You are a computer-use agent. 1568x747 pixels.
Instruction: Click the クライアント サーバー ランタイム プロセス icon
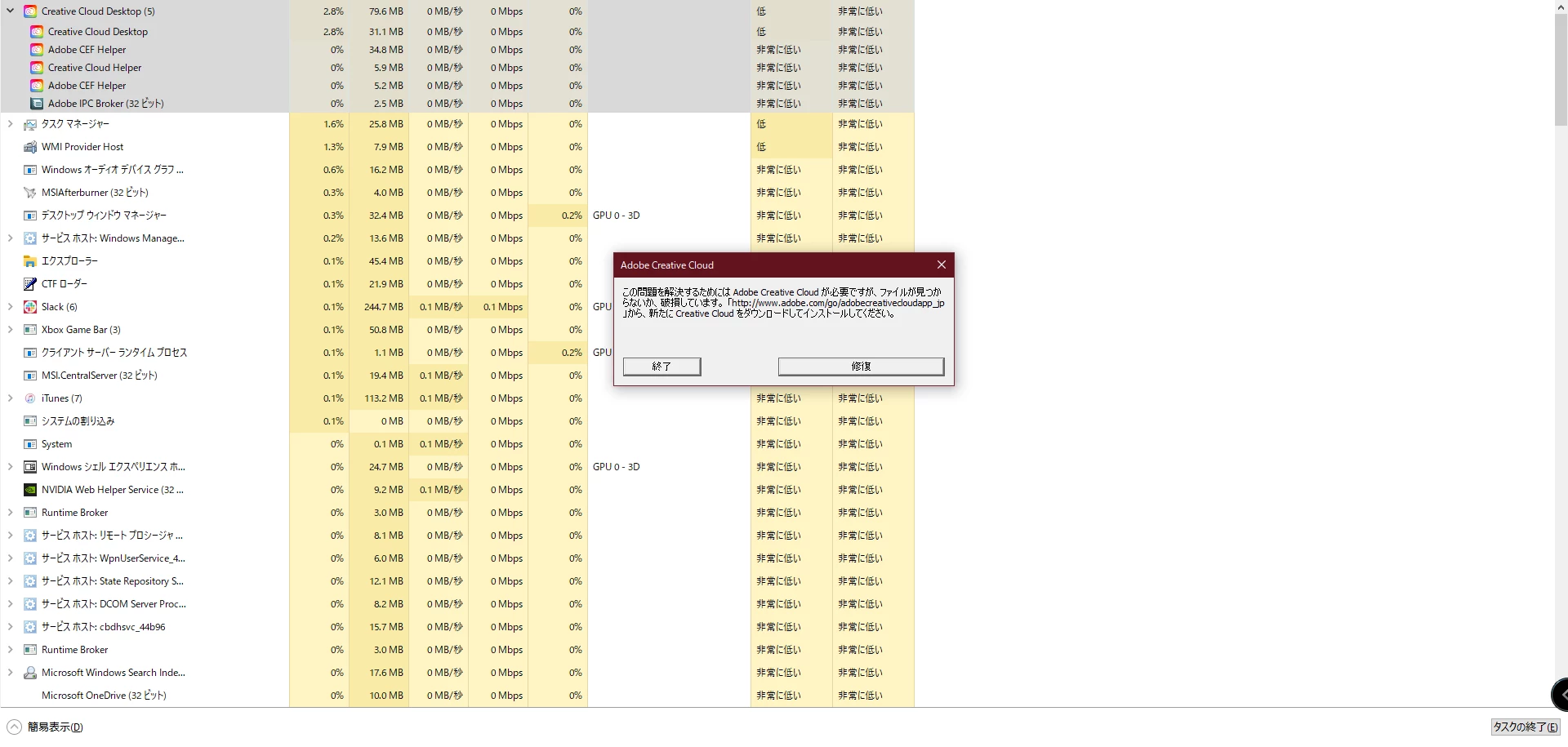pyautogui.click(x=30, y=353)
